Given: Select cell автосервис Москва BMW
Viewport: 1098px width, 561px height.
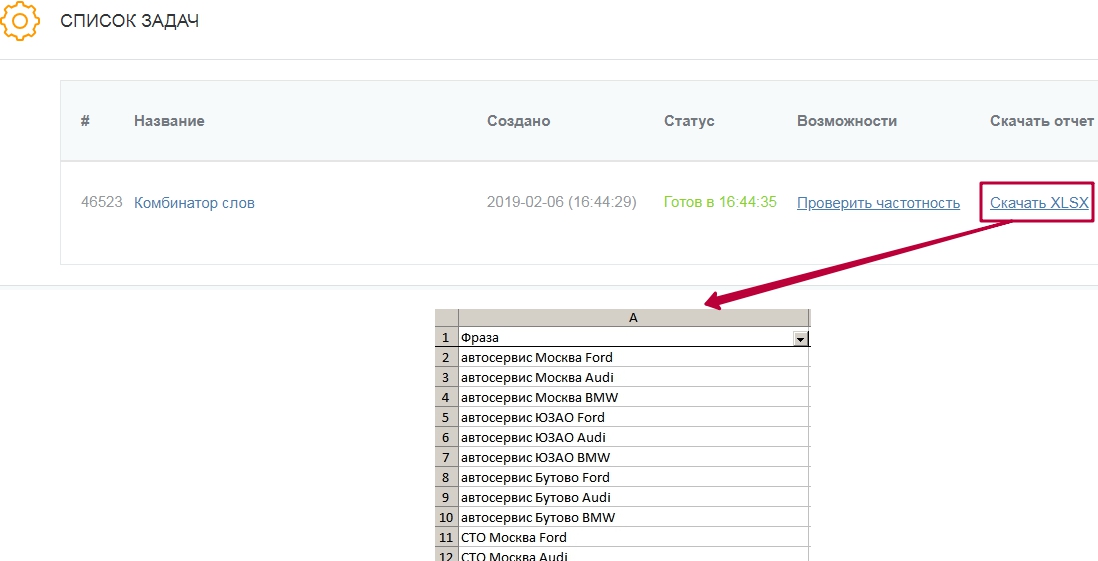Looking at the screenshot, I should pos(633,397).
